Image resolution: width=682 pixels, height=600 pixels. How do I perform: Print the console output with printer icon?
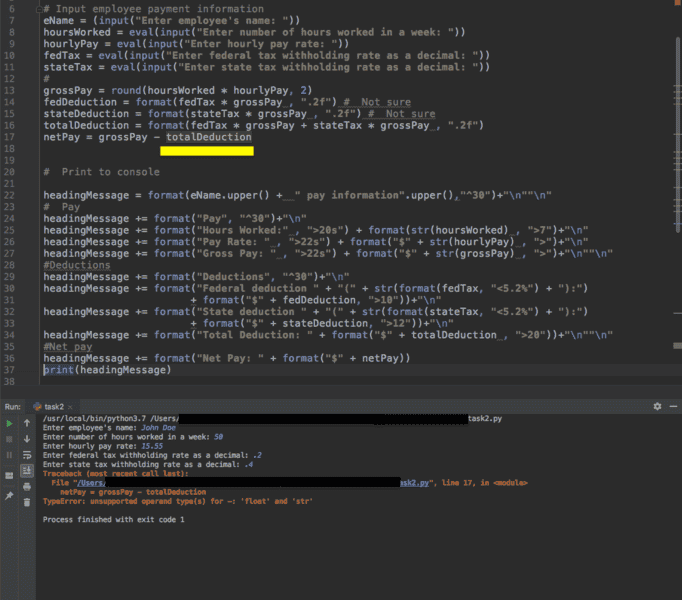click(x=27, y=486)
